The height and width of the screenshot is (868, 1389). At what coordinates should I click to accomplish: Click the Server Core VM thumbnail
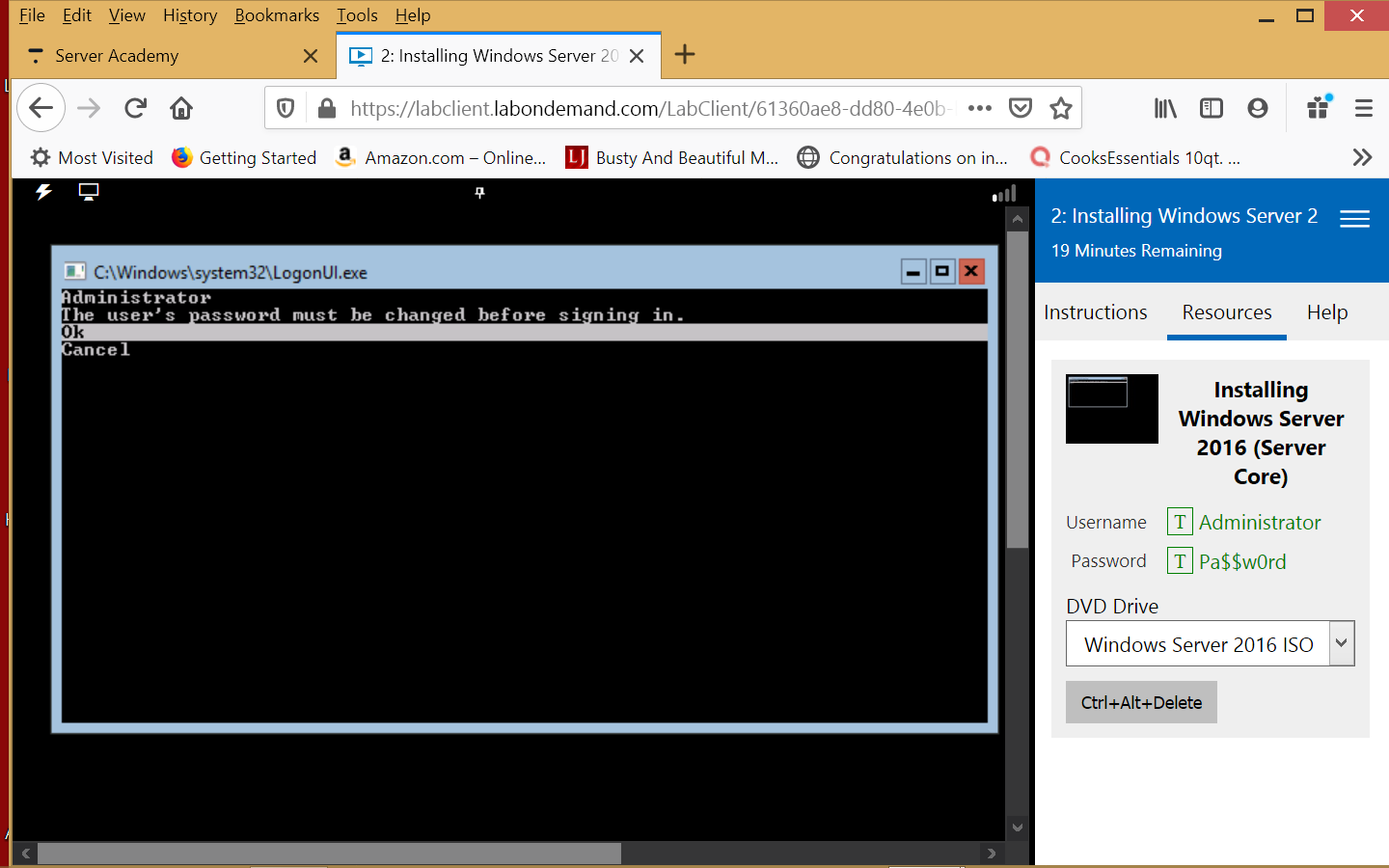coord(1111,409)
